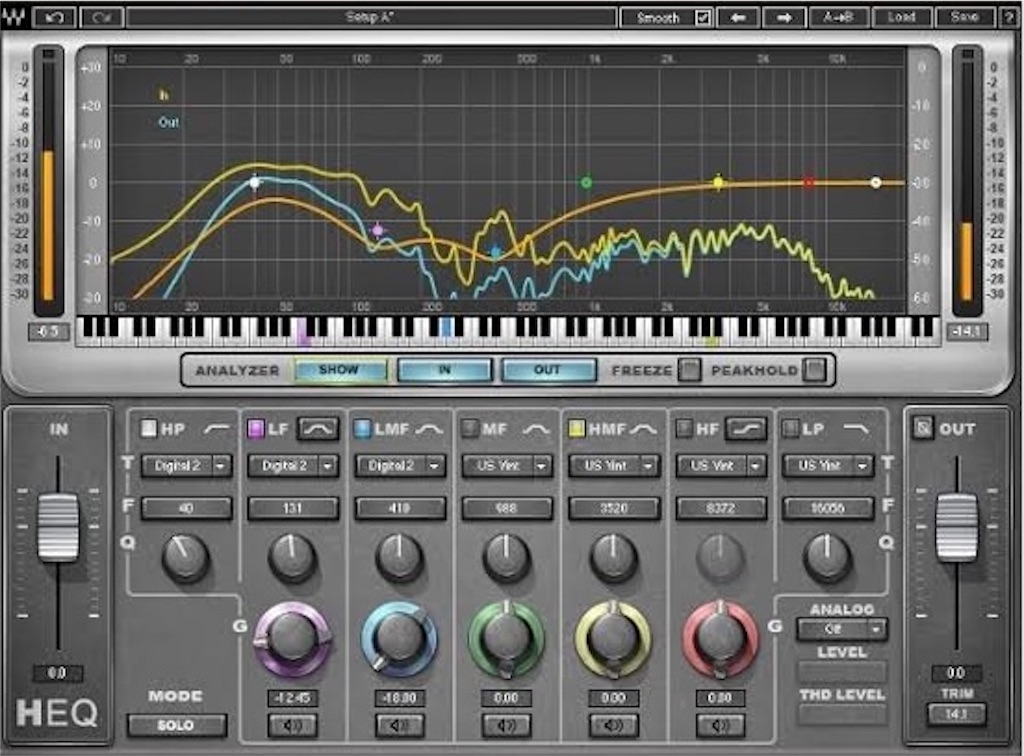
Task: Go to next preset arrow
Action: 784,18
